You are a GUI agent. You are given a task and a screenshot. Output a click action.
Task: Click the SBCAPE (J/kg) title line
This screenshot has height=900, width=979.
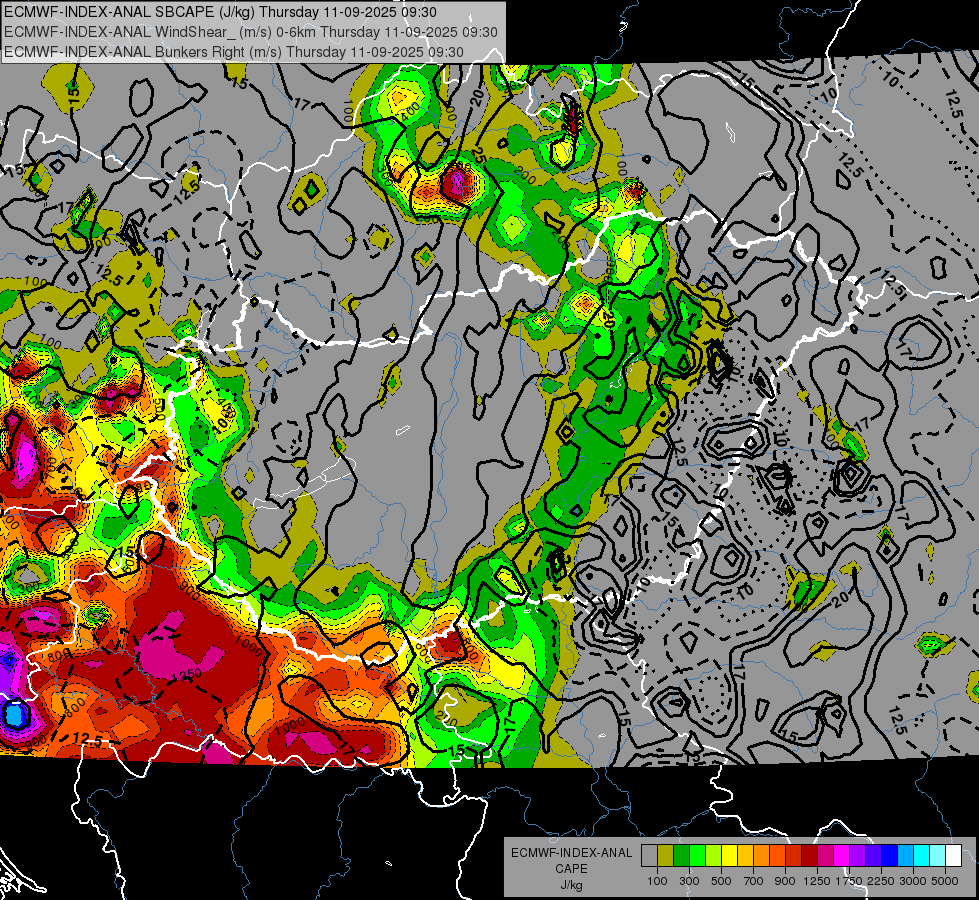pyautogui.click(x=220, y=12)
